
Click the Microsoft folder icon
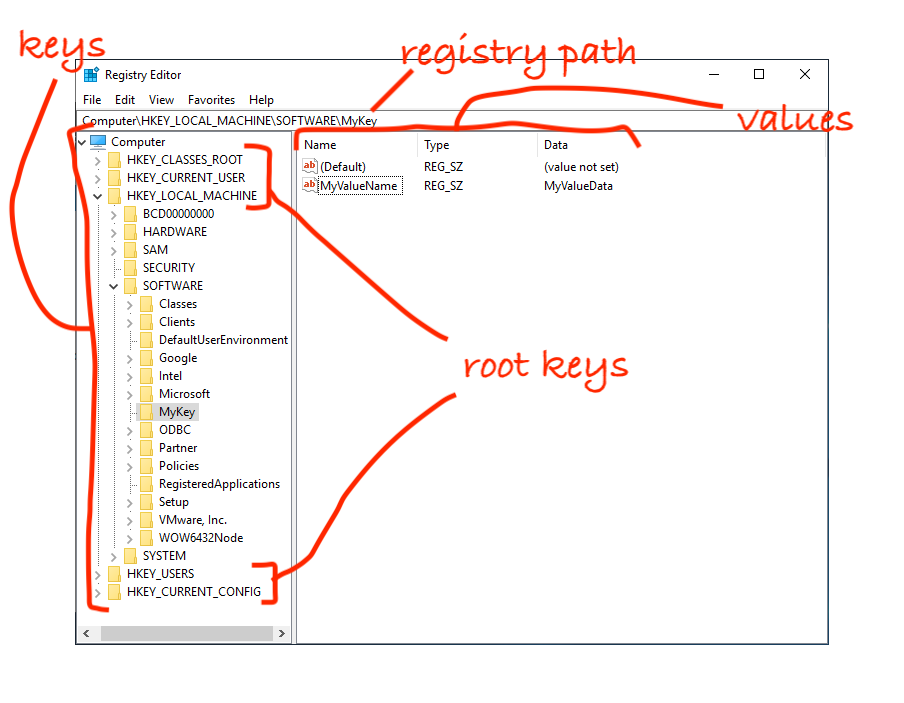(x=146, y=394)
